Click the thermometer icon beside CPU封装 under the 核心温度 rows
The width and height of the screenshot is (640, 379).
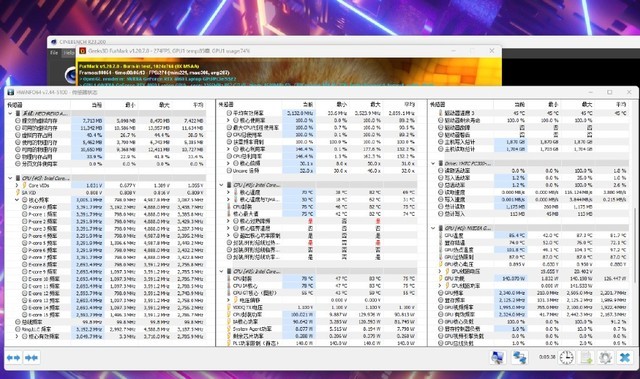pyautogui.click(x=229, y=206)
